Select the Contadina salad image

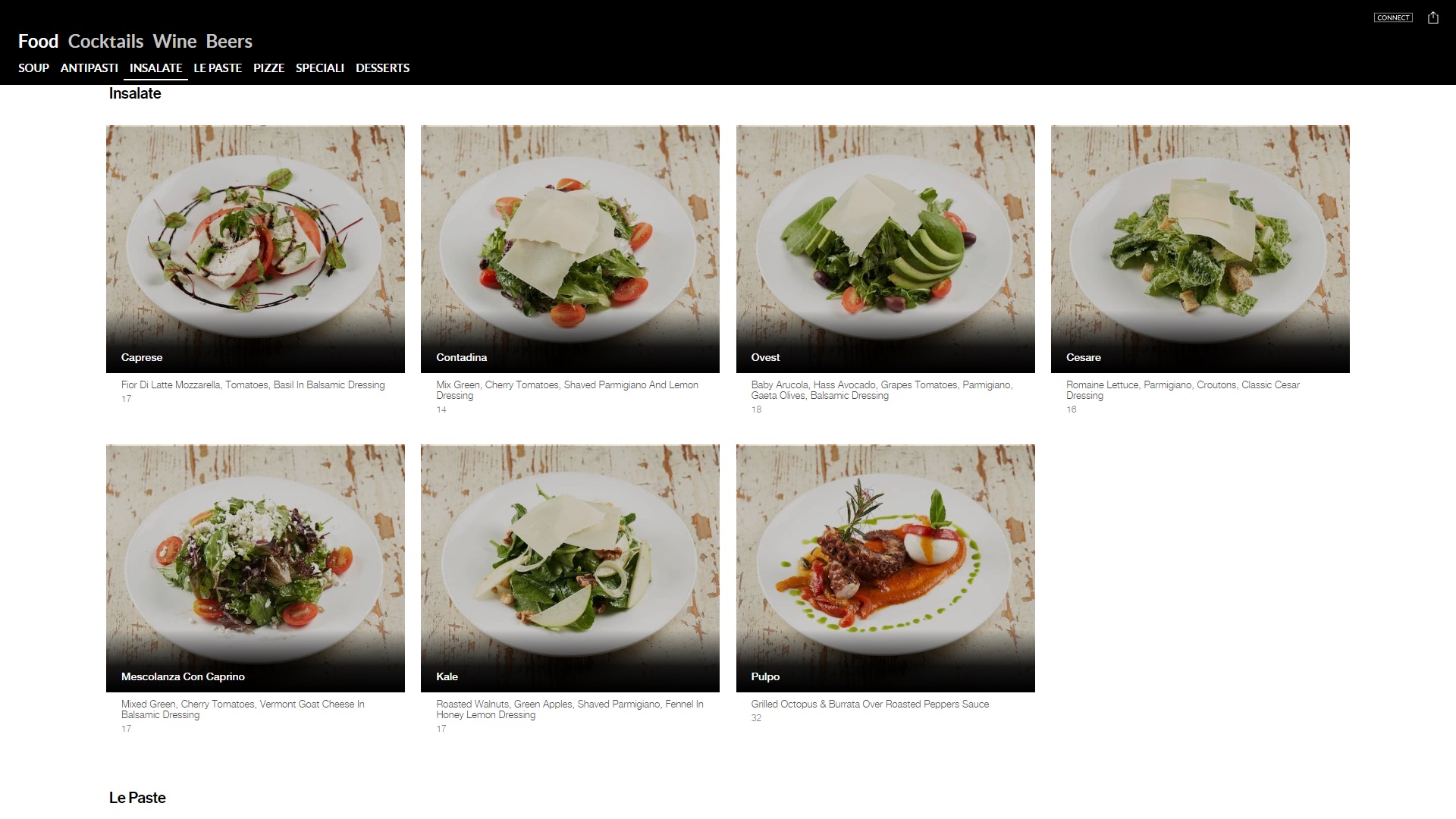[570, 249]
